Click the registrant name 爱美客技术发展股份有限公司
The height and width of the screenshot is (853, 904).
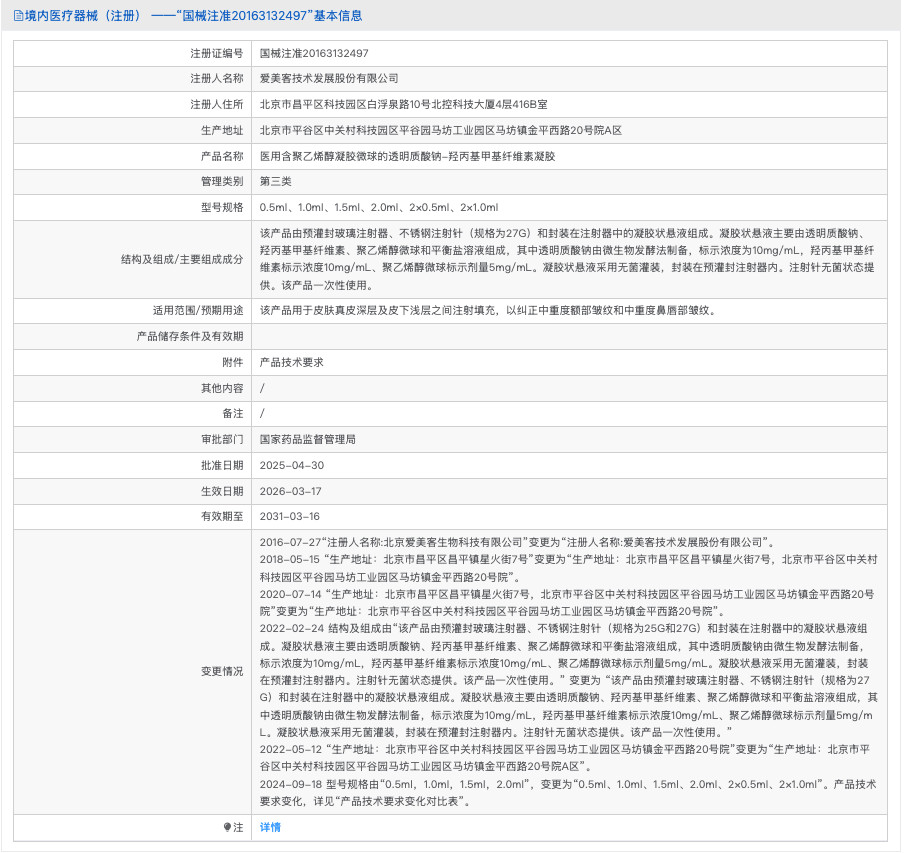(329, 78)
